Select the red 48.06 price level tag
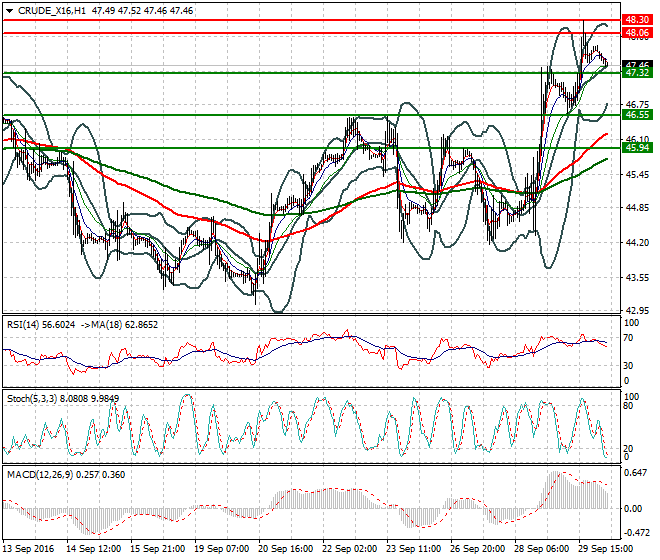The image size is (660, 560). (x=637, y=33)
